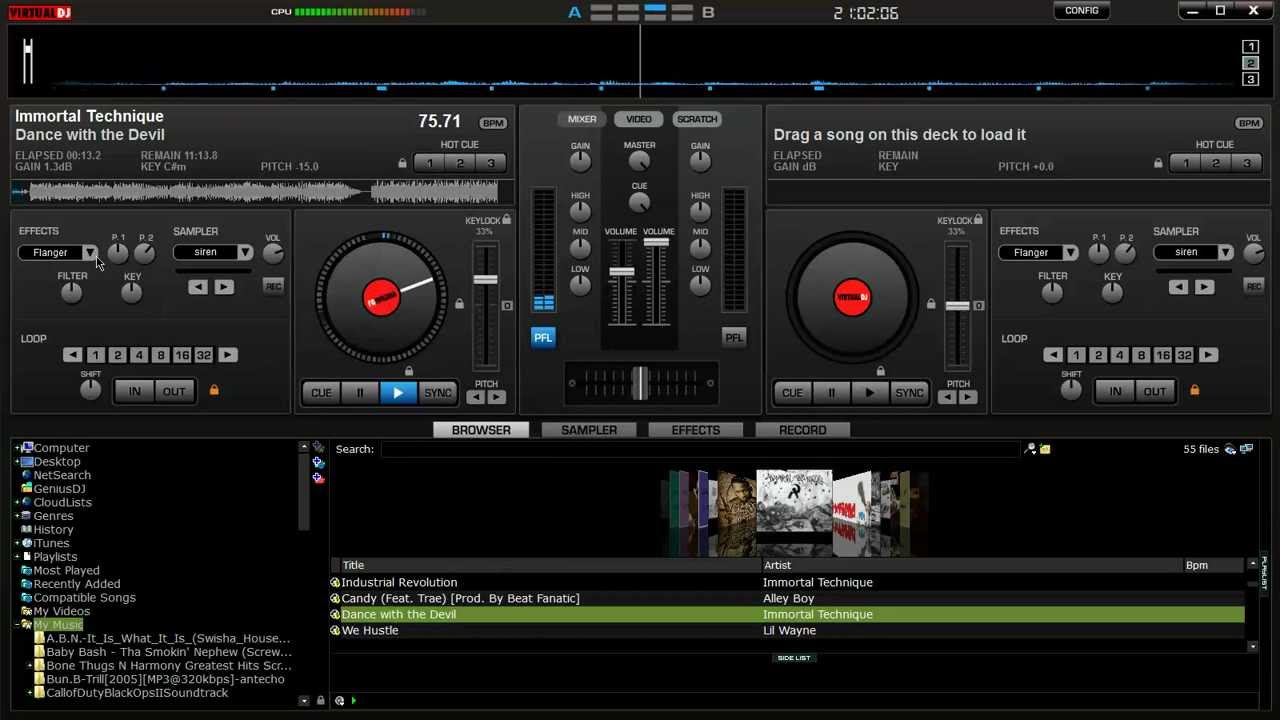Expand the Computer tree node
The image size is (1280, 720).
click(x=17, y=448)
